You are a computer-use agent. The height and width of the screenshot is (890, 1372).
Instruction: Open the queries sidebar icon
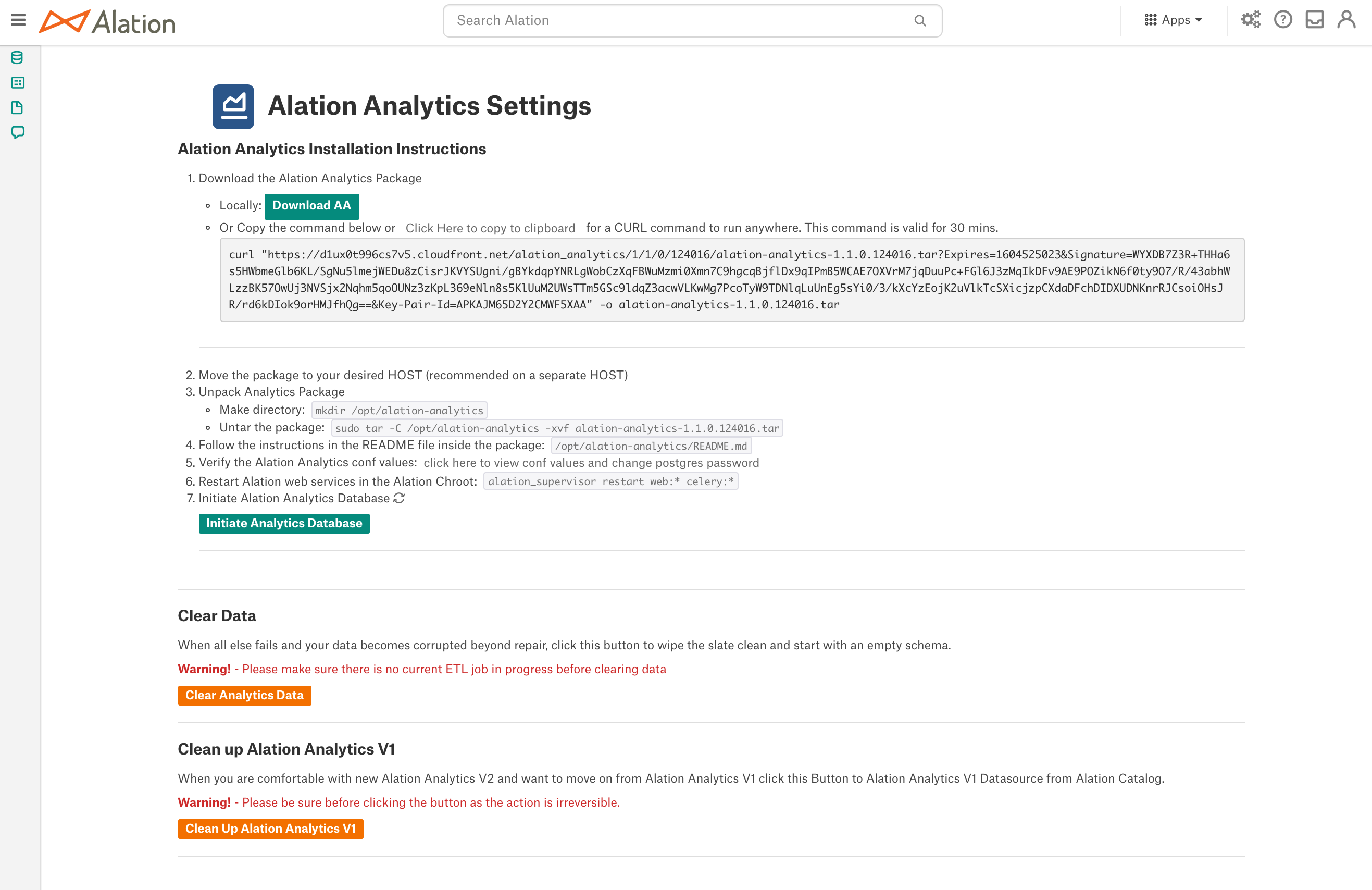[17, 82]
